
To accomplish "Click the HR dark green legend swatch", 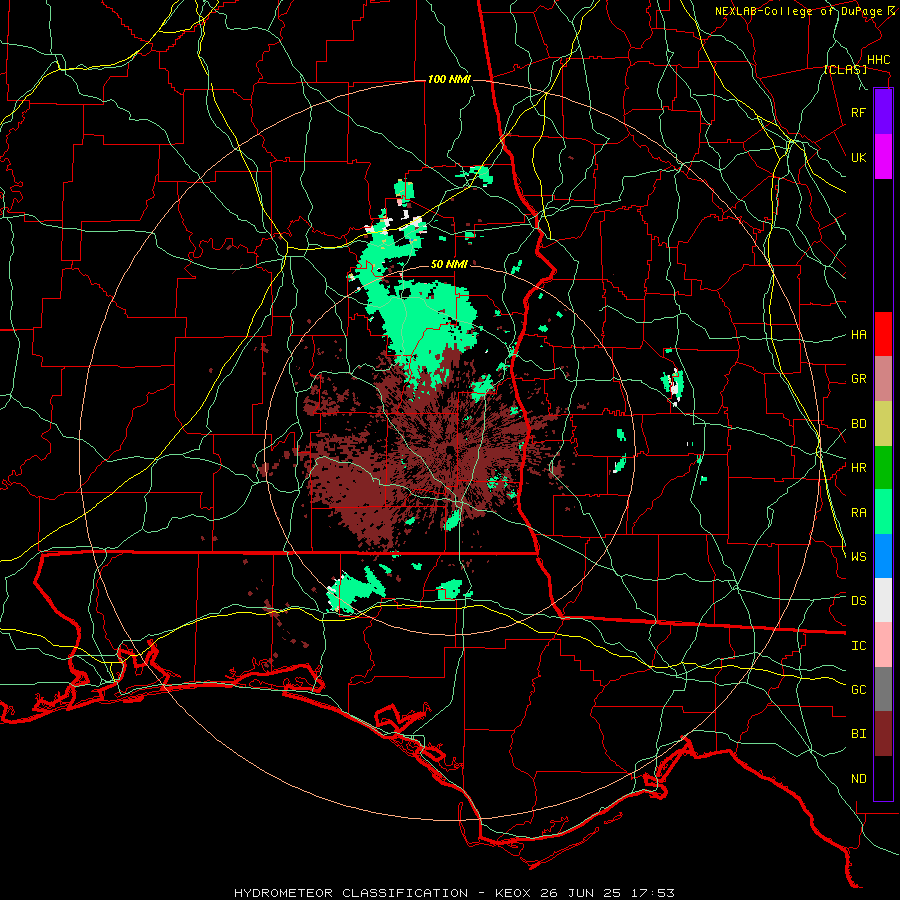I will point(883,467).
